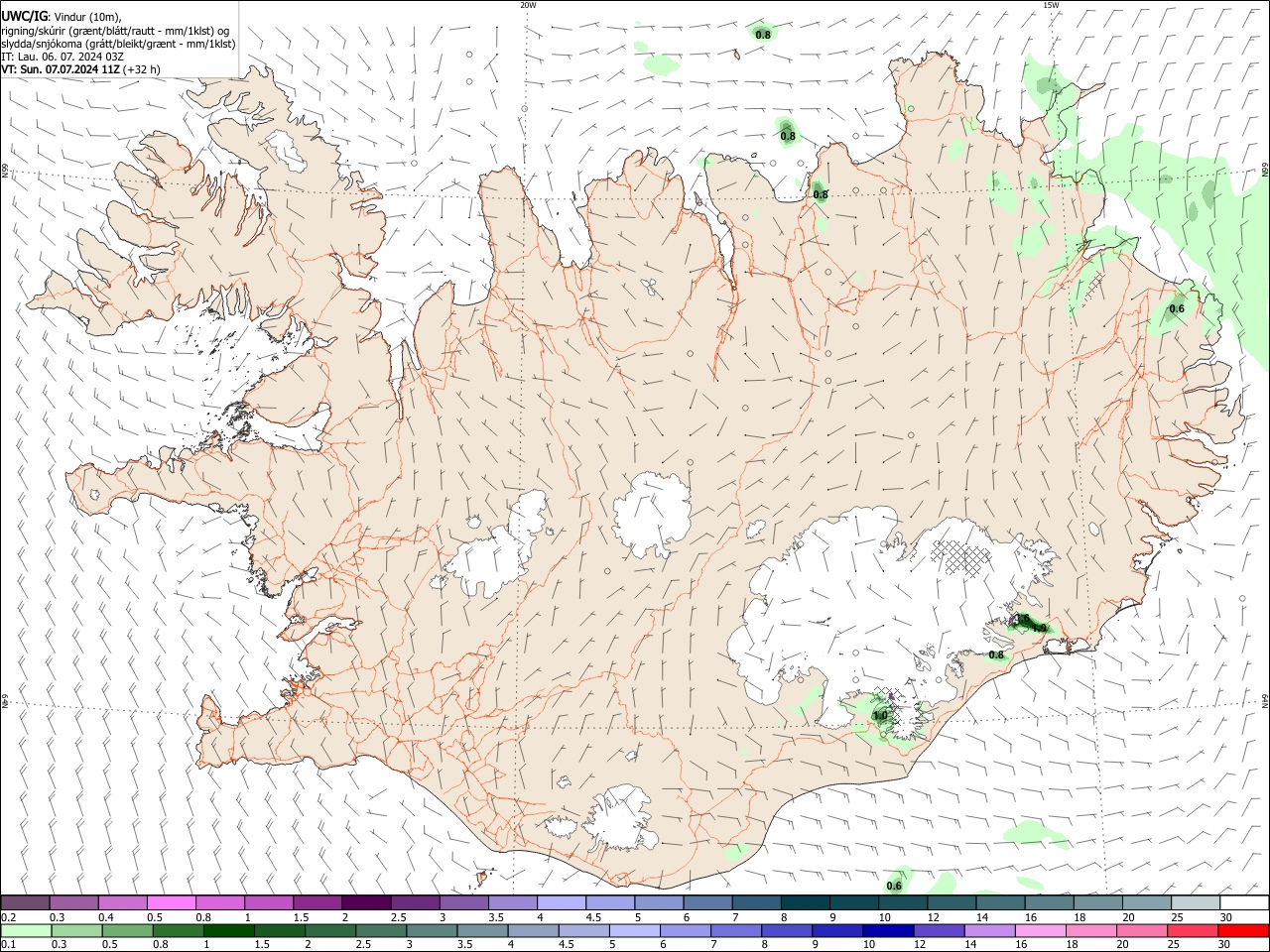The image size is (1270, 952).
Task: Select the upper legend swatch between 1 and 1.5
Action: coord(269,902)
